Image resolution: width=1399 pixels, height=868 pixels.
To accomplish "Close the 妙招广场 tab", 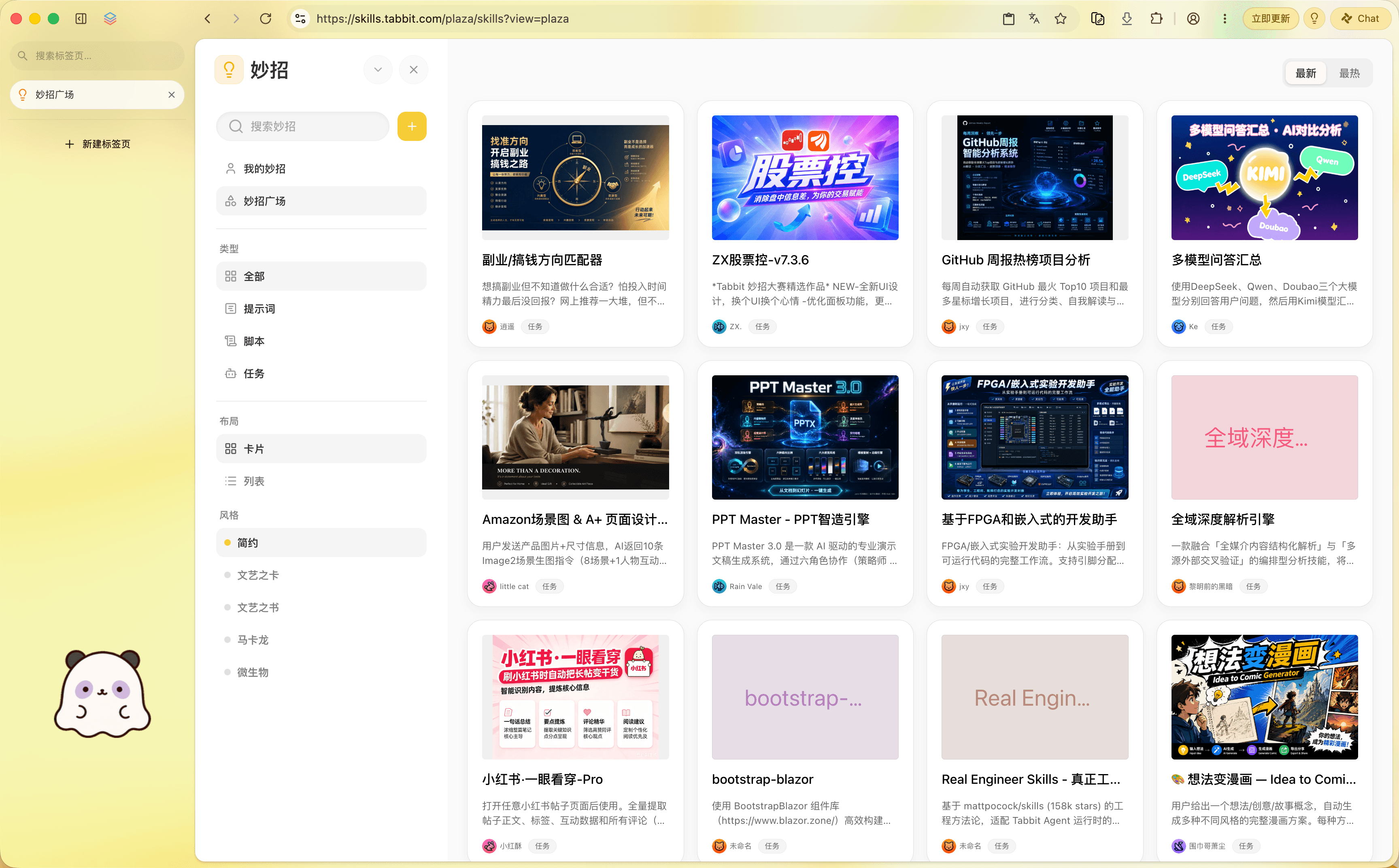I will [172, 95].
